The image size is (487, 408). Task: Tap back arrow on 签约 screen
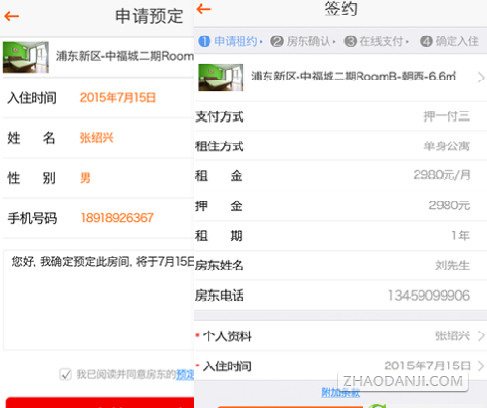(204, 9)
